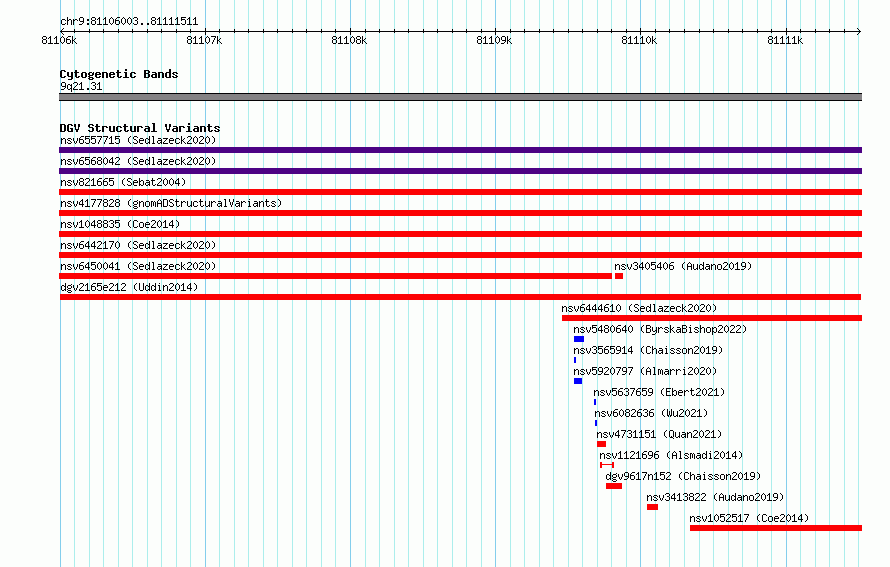Click the 81106k ruler tick label
The height and width of the screenshot is (567, 890).
[x=59, y=40]
